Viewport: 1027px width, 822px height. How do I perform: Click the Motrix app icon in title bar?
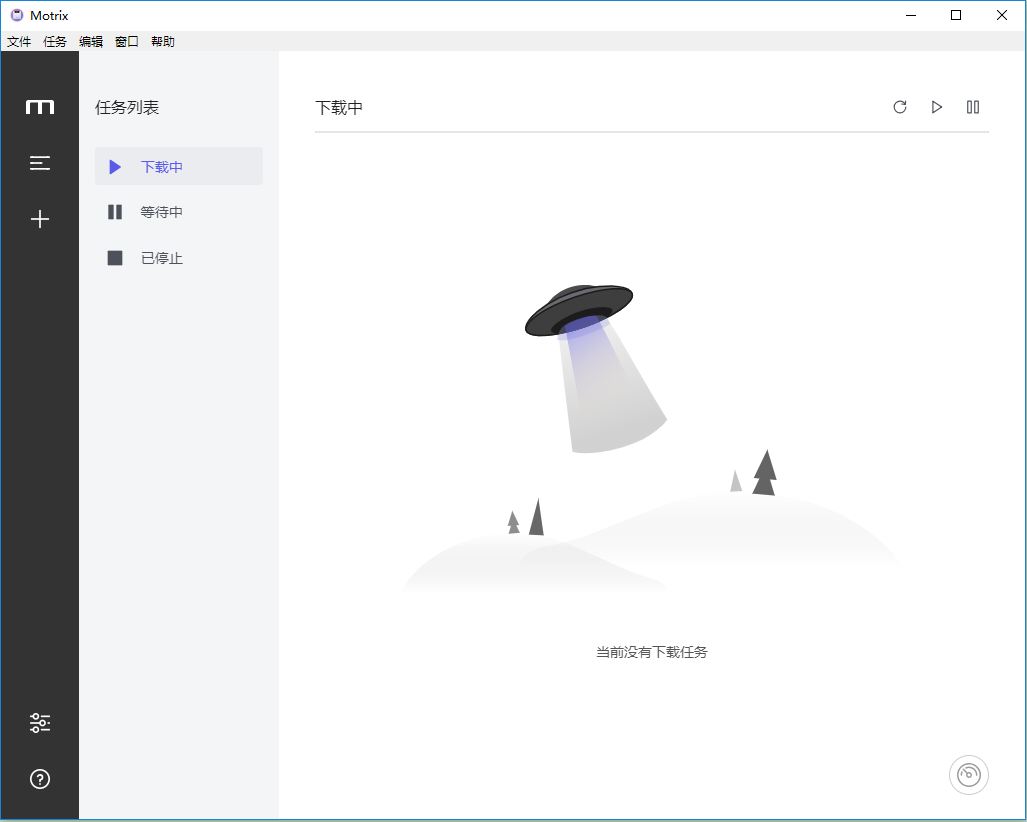(x=17, y=15)
